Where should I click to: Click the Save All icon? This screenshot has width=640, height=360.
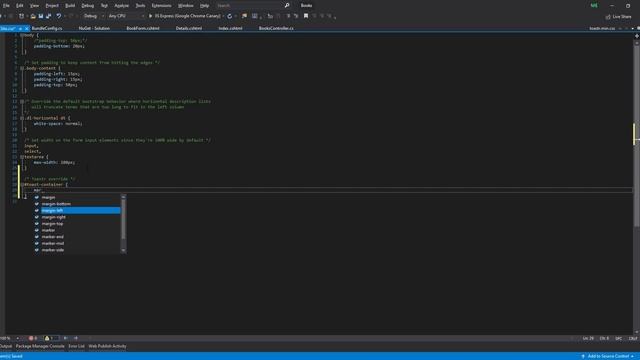click(x=49, y=16)
